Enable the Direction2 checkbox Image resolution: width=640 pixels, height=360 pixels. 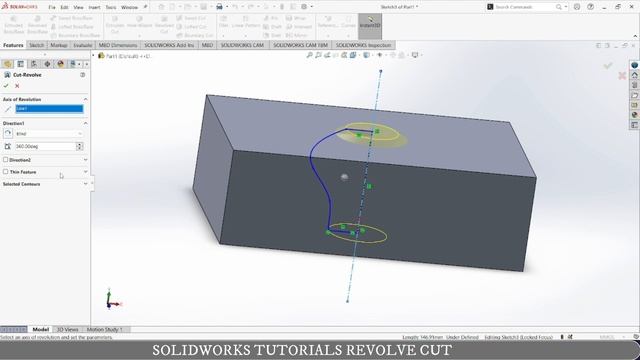point(6,160)
